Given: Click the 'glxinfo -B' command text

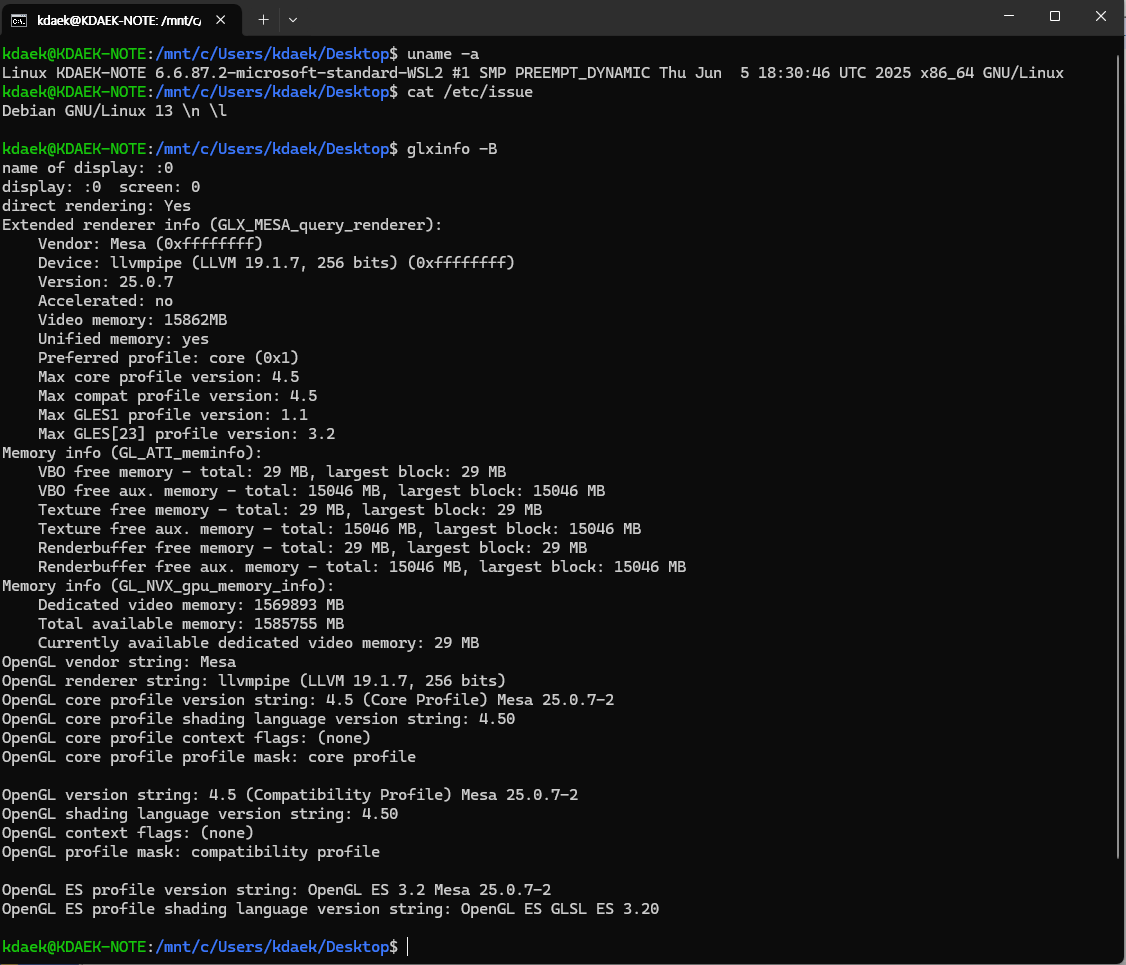Looking at the screenshot, I should [452, 149].
